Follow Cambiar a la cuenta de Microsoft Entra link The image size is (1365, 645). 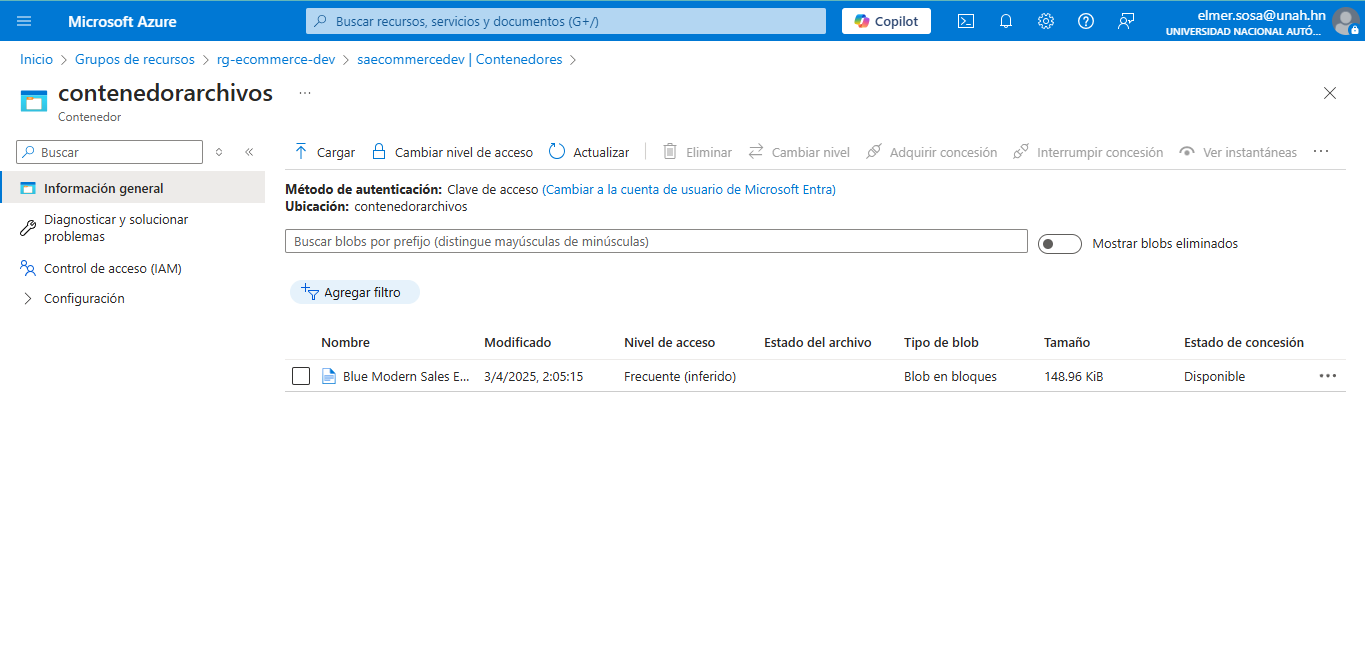coord(690,189)
